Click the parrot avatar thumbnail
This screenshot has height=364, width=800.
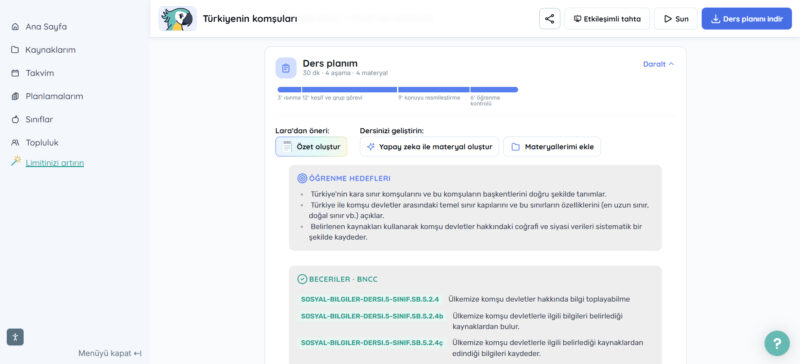pyautogui.click(x=177, y=19)
